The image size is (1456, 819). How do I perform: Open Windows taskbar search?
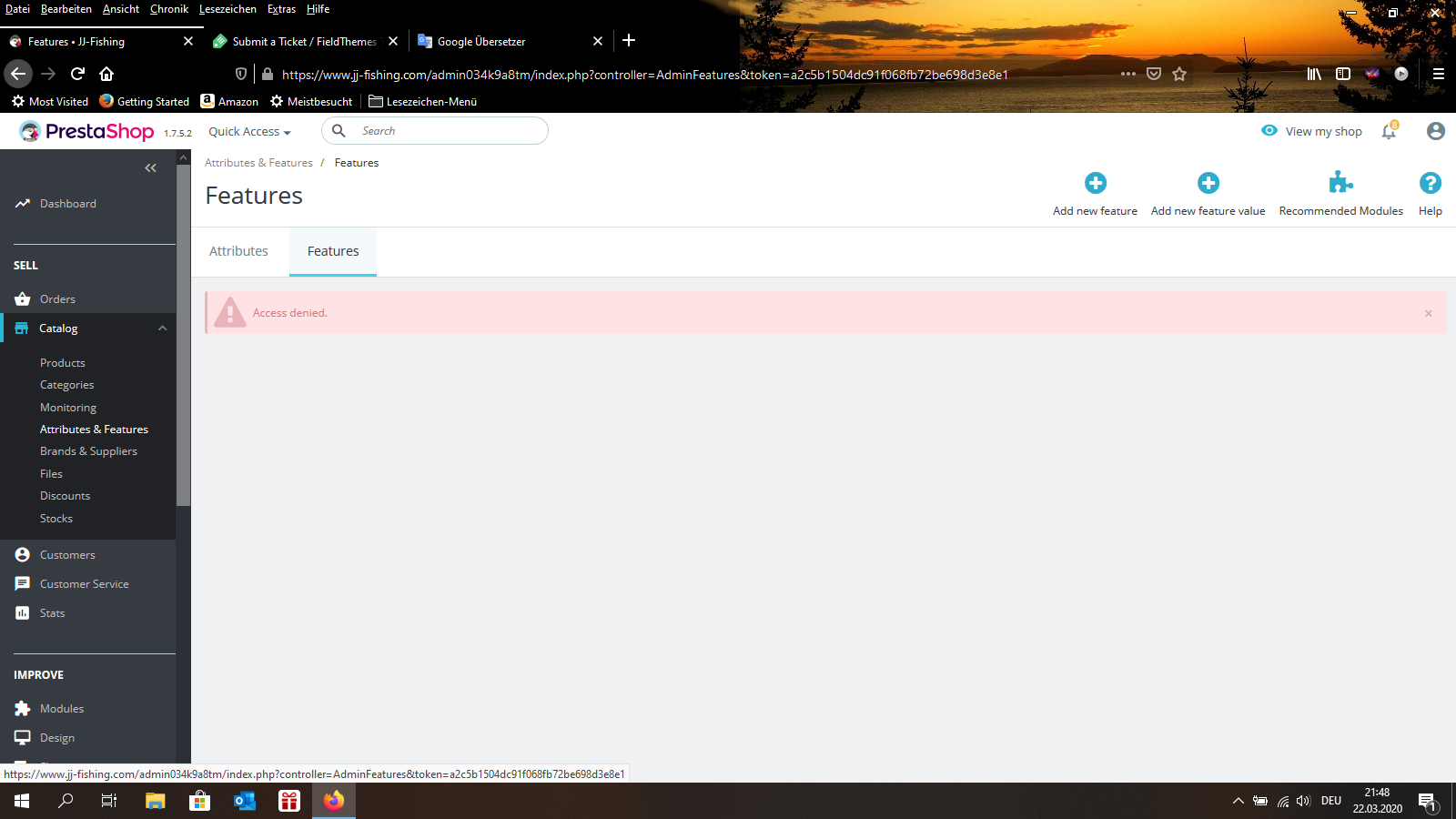point(66,801)
